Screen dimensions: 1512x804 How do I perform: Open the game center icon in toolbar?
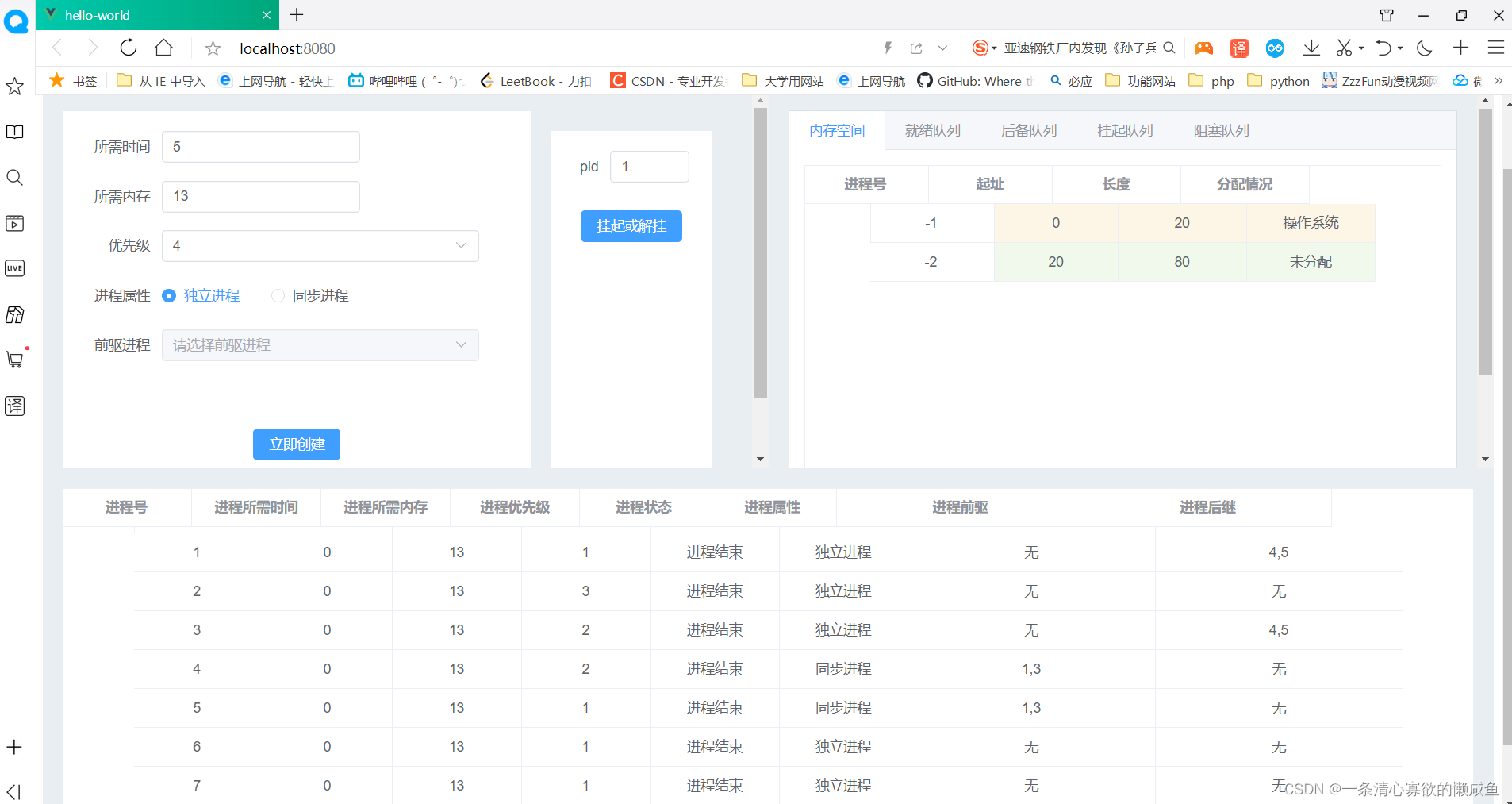[x=1204, y=48]
